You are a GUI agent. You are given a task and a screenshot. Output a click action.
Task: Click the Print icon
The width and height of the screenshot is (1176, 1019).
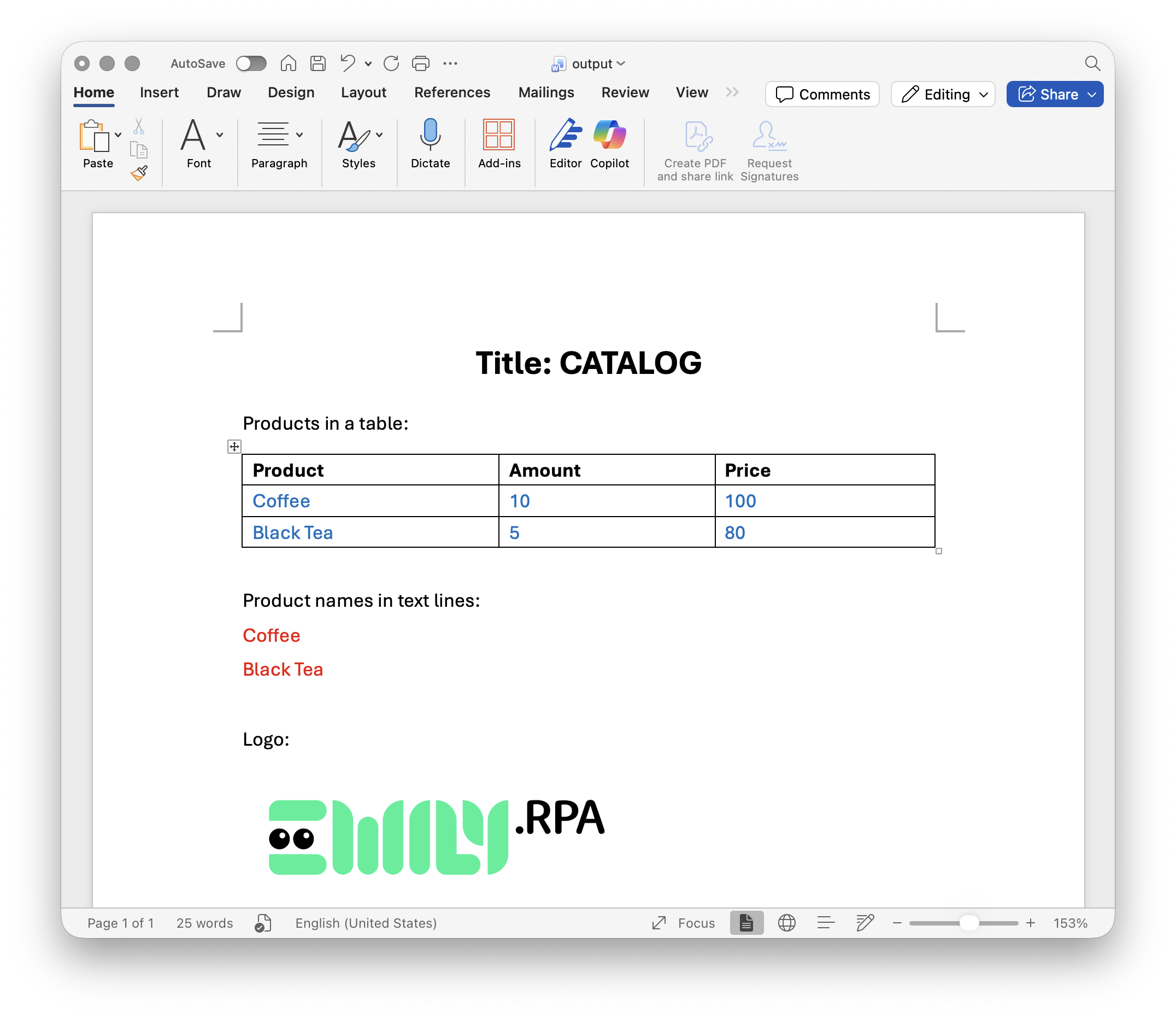tap(421, 63)
